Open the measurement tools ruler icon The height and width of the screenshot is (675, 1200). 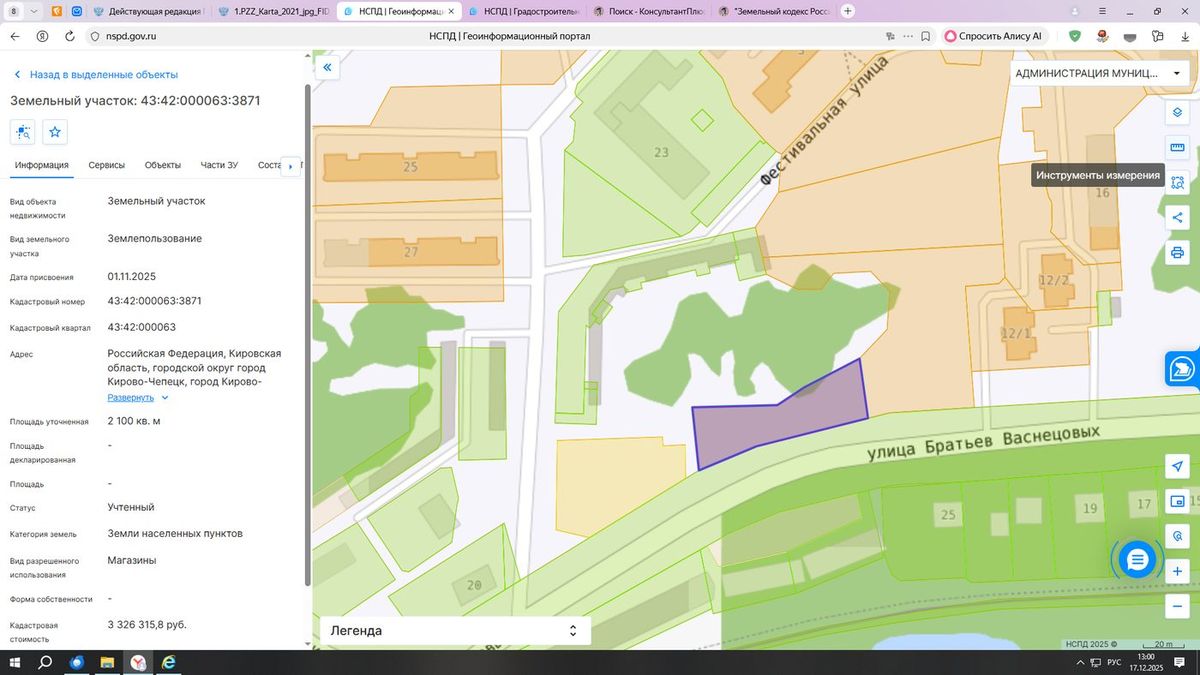click(x=1177, y=148)
